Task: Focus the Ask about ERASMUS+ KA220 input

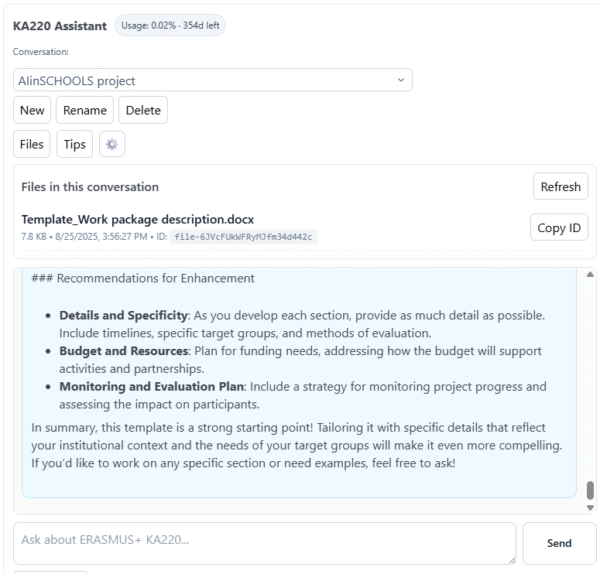Action: pos(265,543)
